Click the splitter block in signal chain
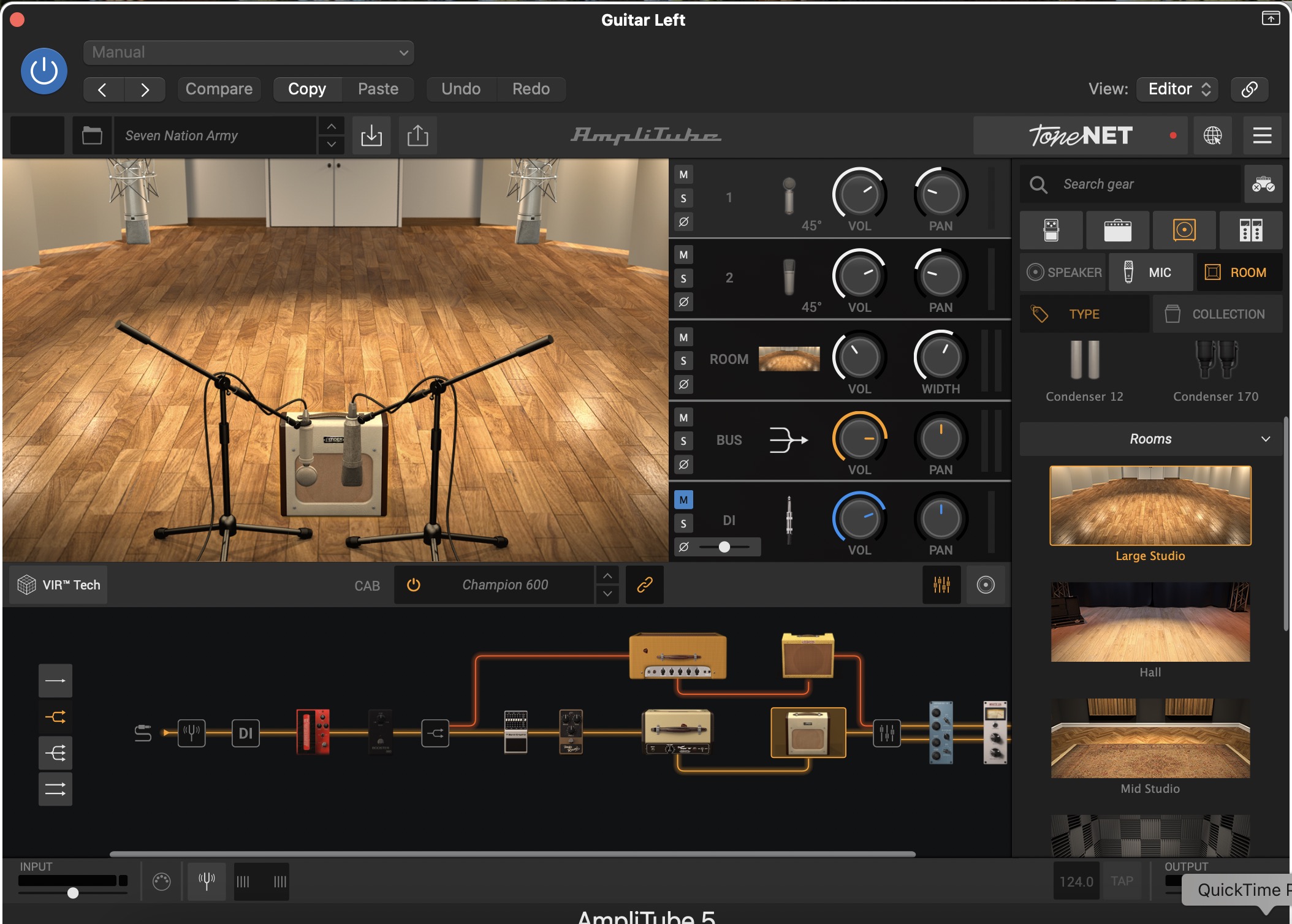Screen dimensions: 1292x924 [x=435, y=733]
